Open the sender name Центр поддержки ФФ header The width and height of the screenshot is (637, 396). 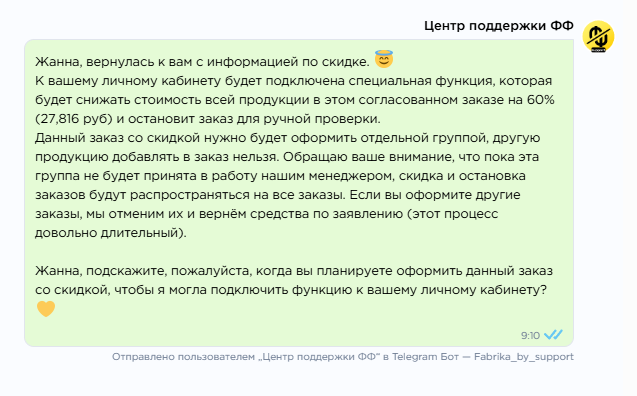pos(499,26)
